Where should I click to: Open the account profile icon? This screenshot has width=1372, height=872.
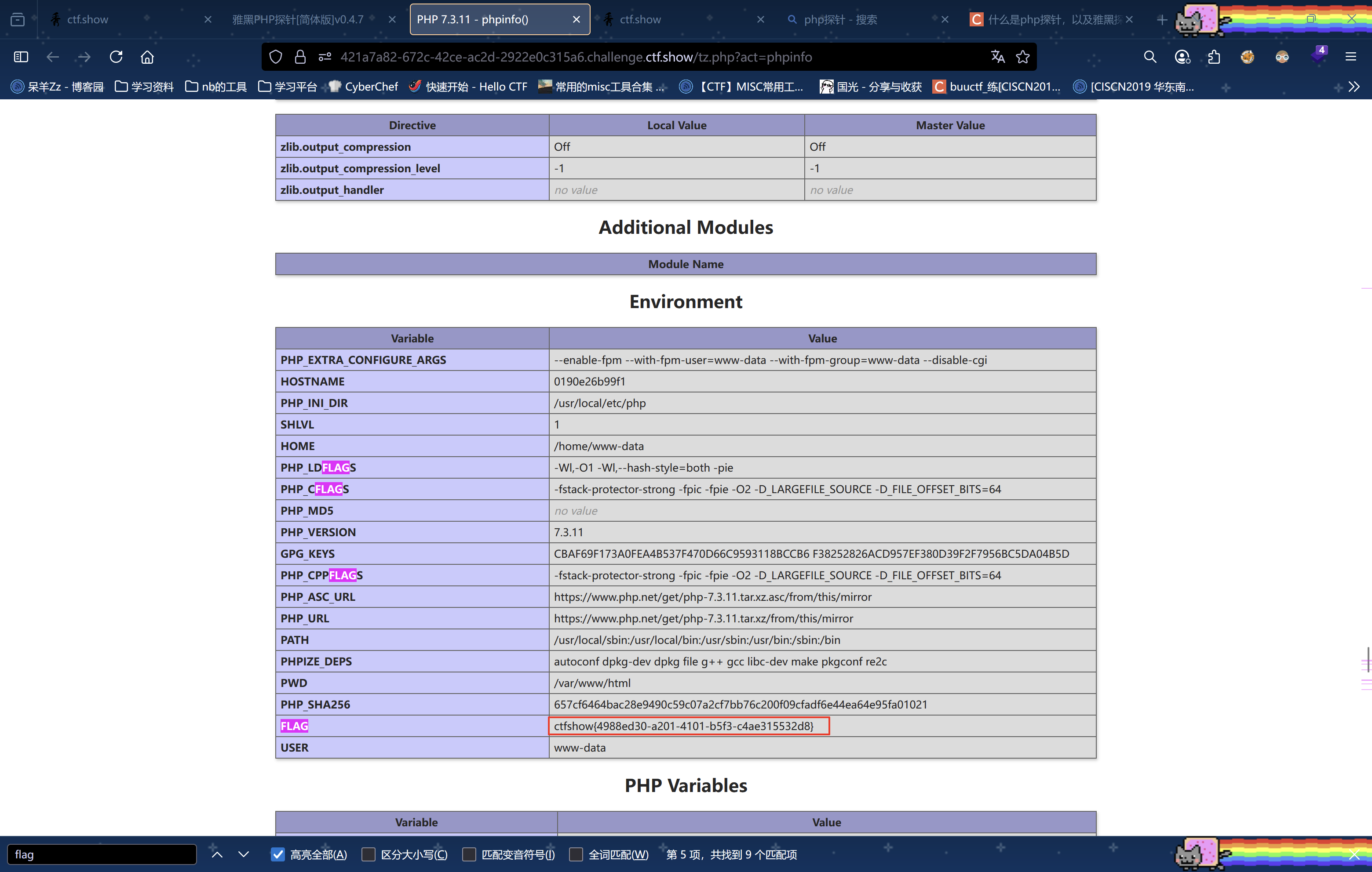point(1182,57)
